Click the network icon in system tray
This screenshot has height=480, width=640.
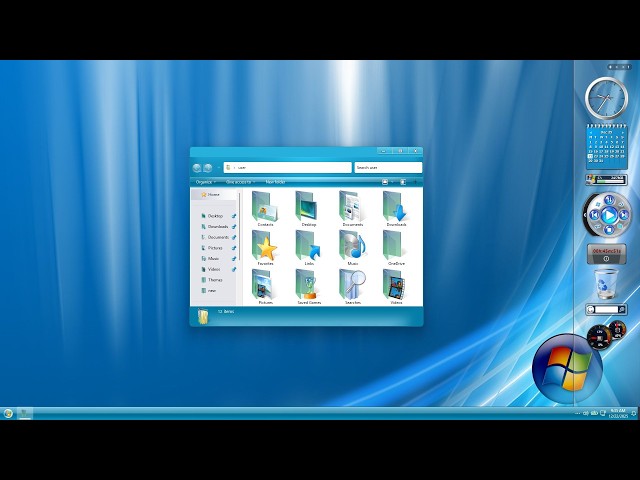point(603,413)
